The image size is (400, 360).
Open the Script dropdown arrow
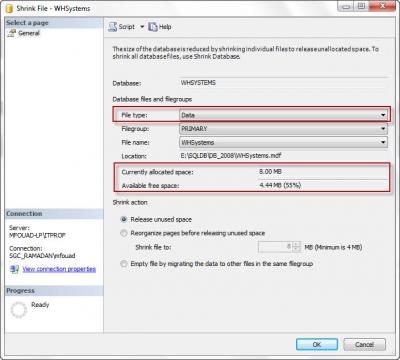(x=142, y=27)
